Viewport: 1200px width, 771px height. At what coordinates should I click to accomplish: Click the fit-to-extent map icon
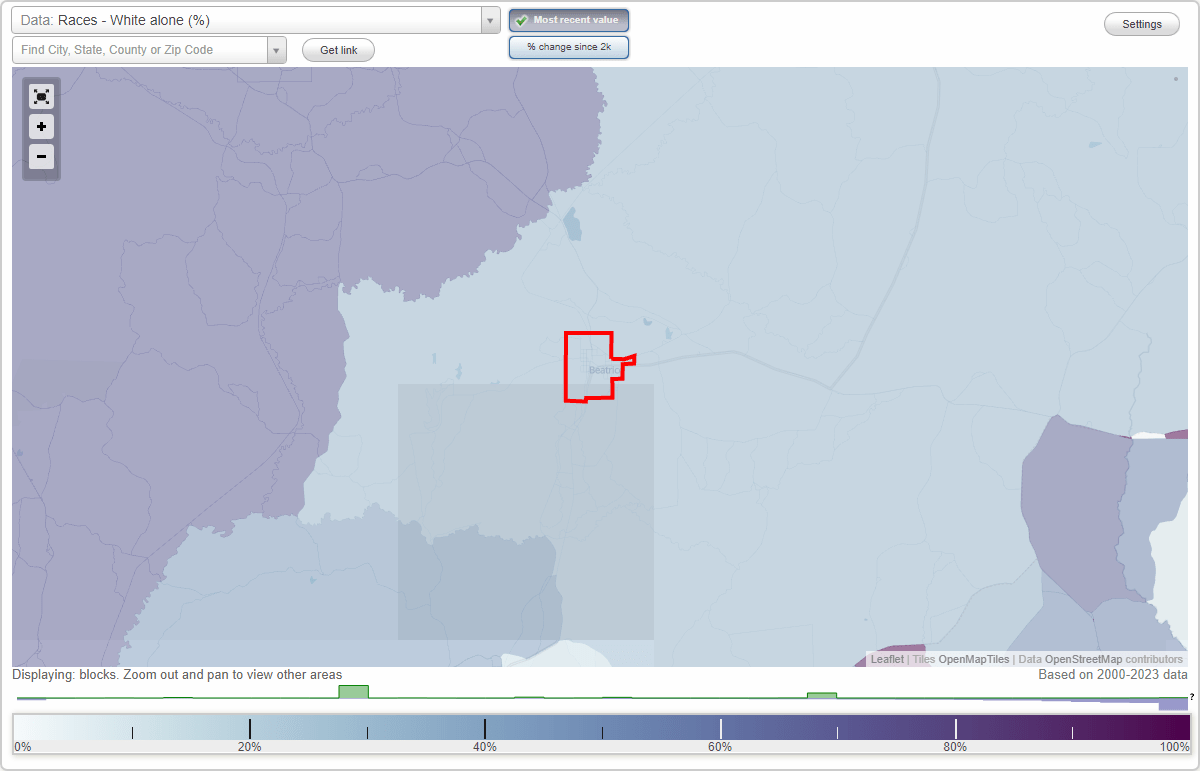pos(41,96)
